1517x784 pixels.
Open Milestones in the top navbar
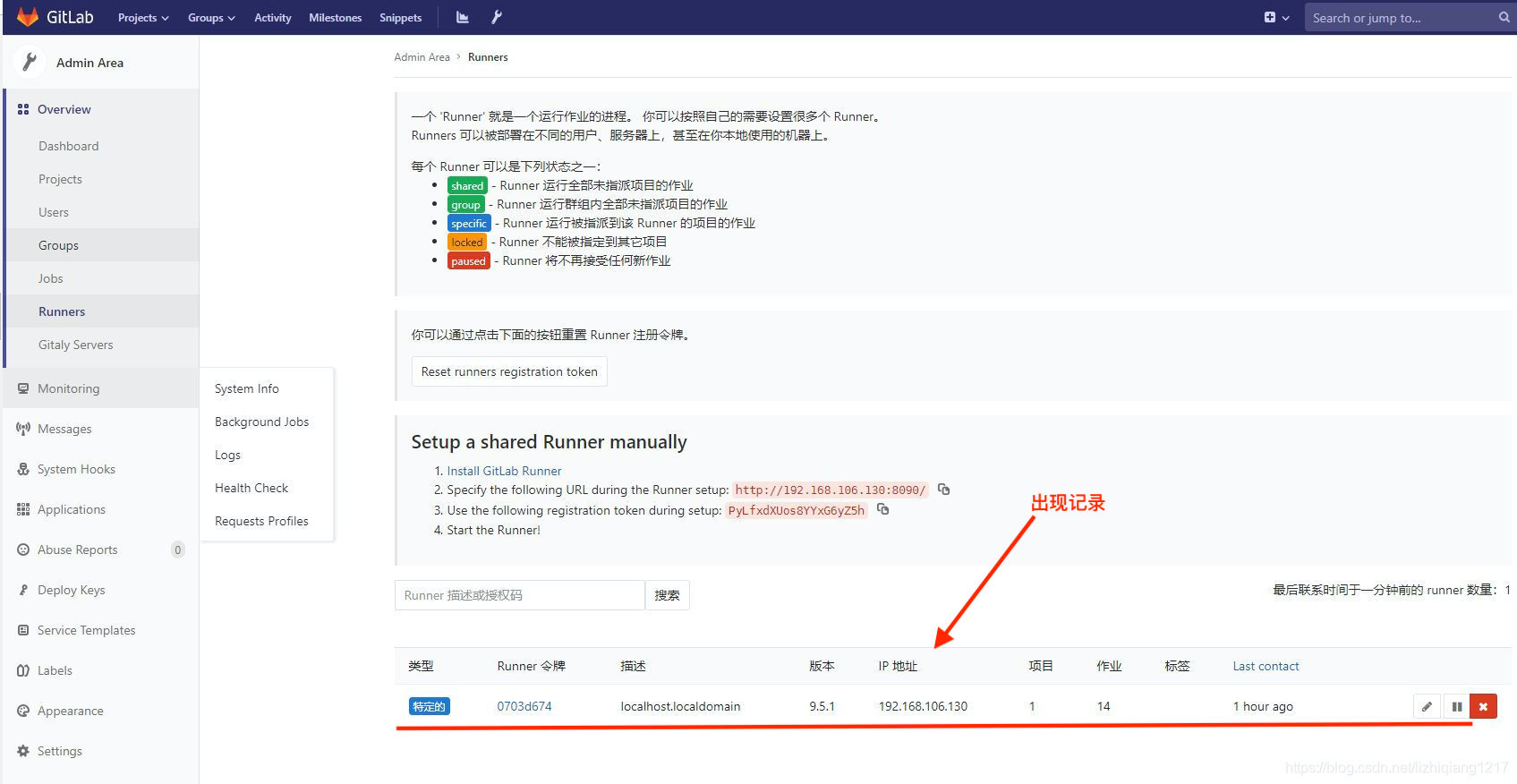pyautogui.click(x=336, y=18)
